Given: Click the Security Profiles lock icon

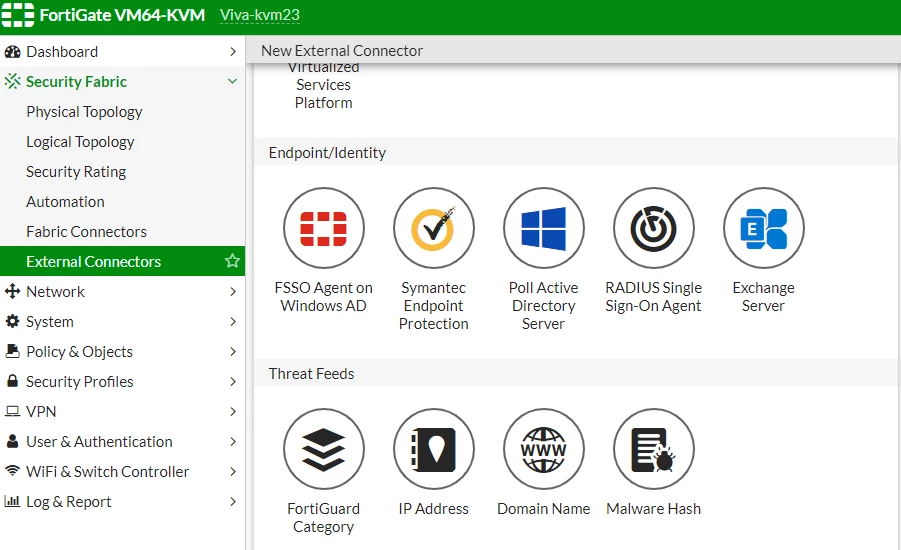Looking at the screenshot, I should click(12, 380).
